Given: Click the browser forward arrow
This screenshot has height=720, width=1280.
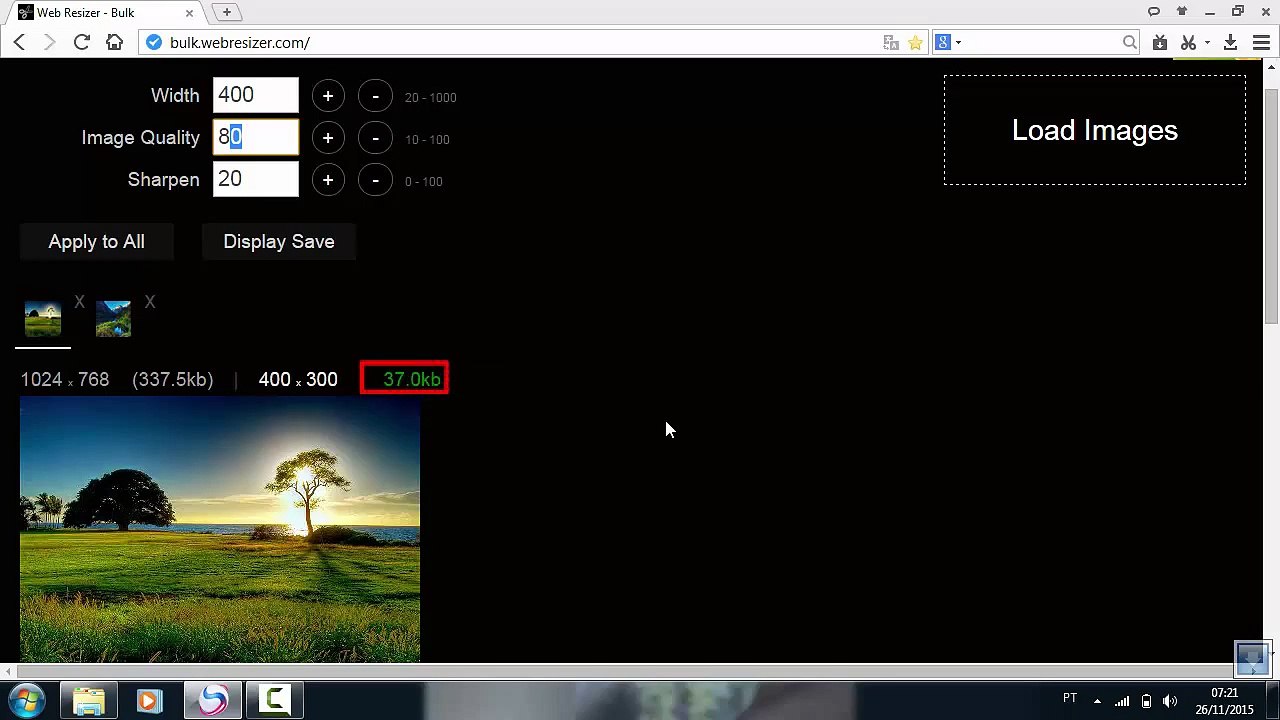Looking at the screenshot, I should pyautogui.click(x=49, y=42).
